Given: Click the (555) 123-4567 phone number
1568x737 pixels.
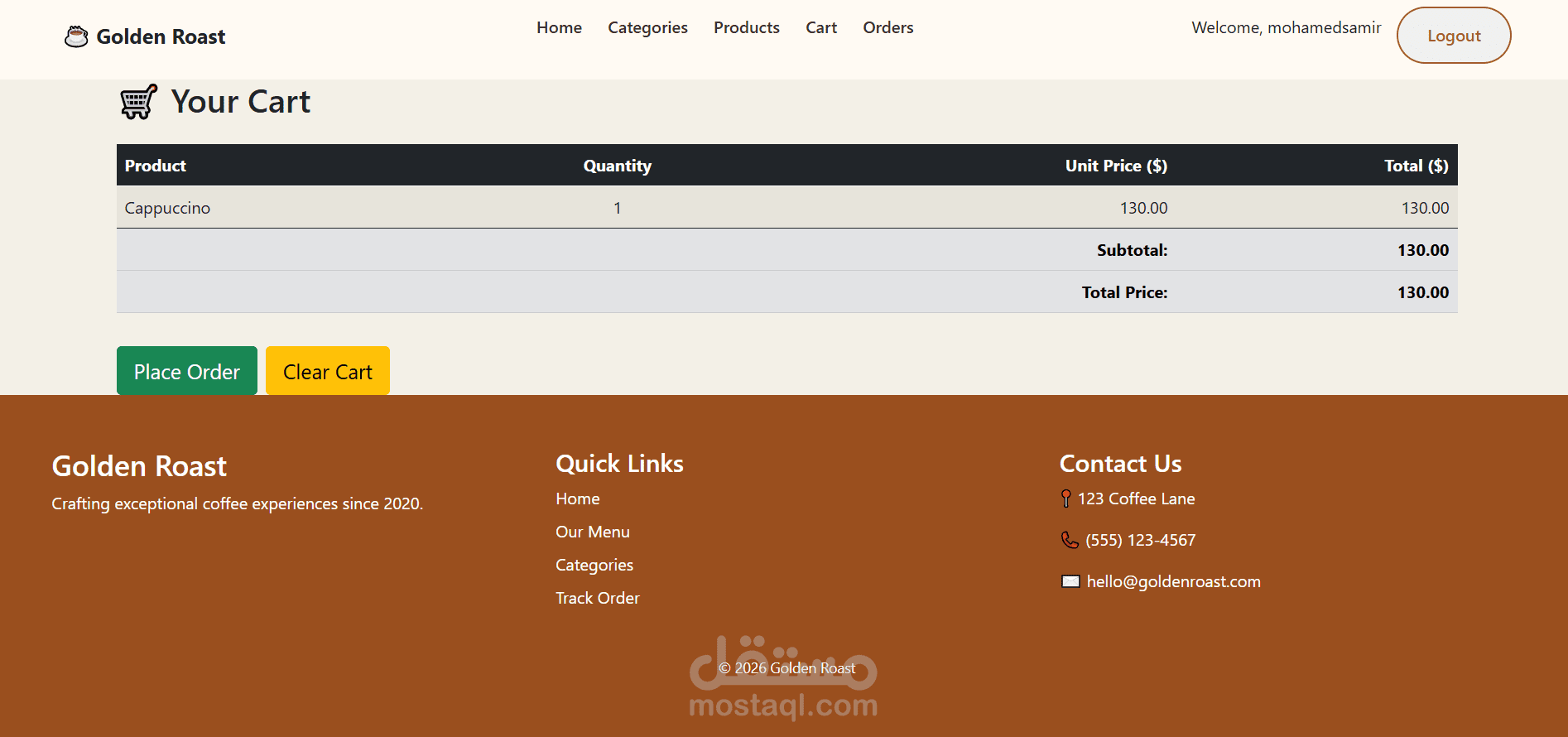Looking at the screenshot, I should 1140,540.
